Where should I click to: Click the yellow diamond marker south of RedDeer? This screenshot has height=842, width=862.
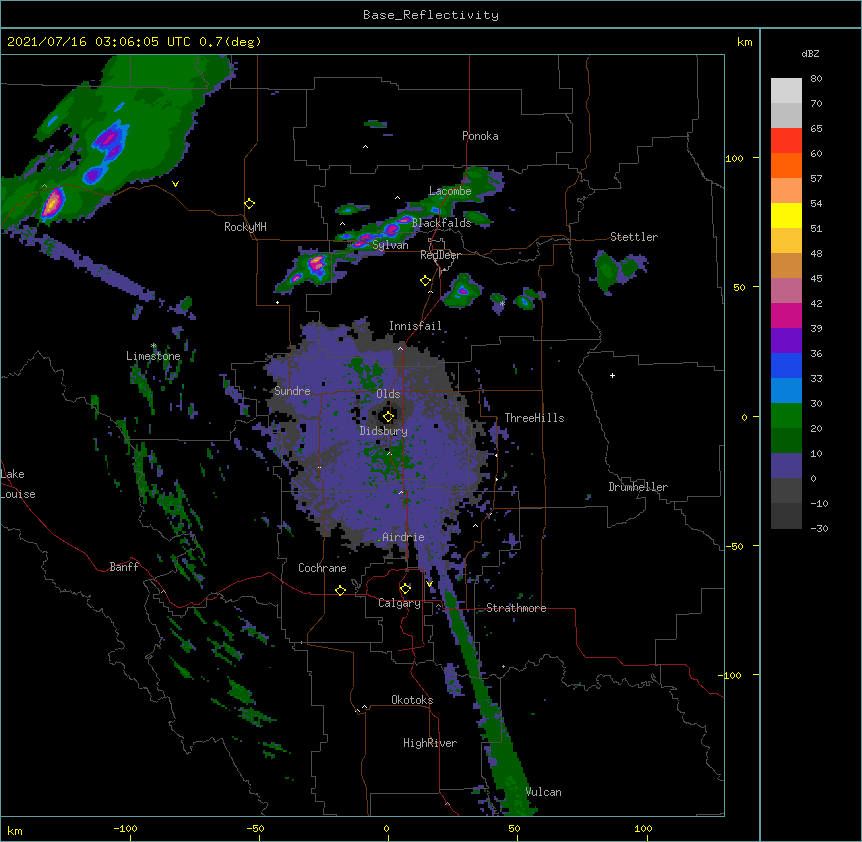[425, 281]
